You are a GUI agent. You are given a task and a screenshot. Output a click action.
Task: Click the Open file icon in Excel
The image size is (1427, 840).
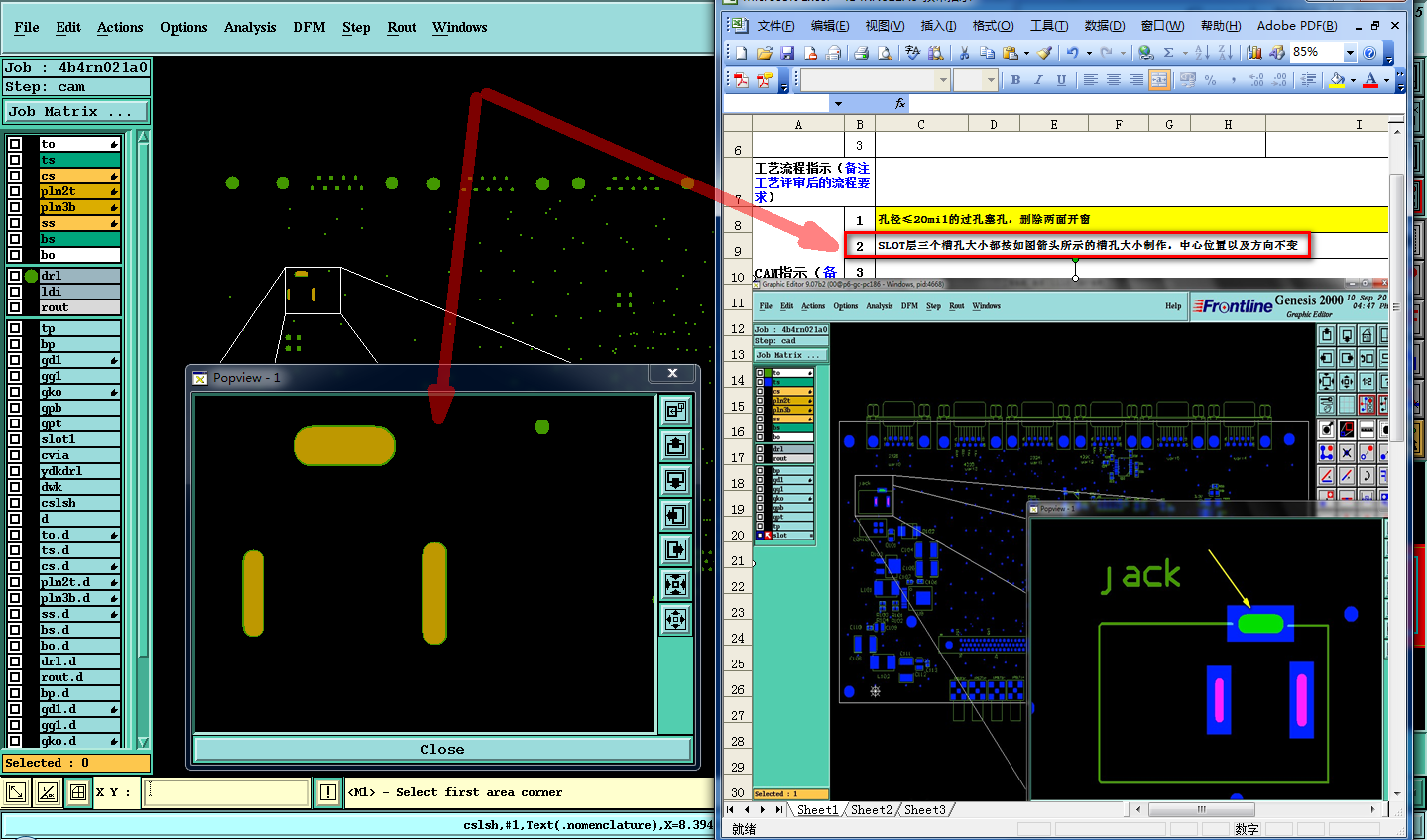point(764,53)
